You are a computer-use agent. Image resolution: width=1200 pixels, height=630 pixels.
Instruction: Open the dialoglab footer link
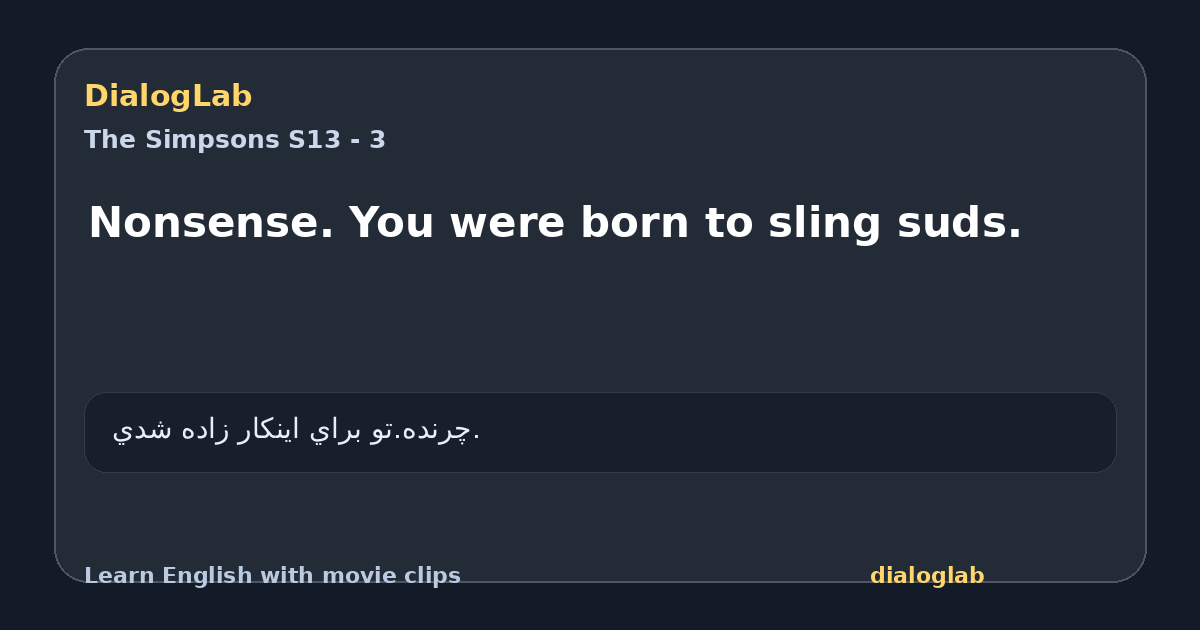(x=927, y=576)
